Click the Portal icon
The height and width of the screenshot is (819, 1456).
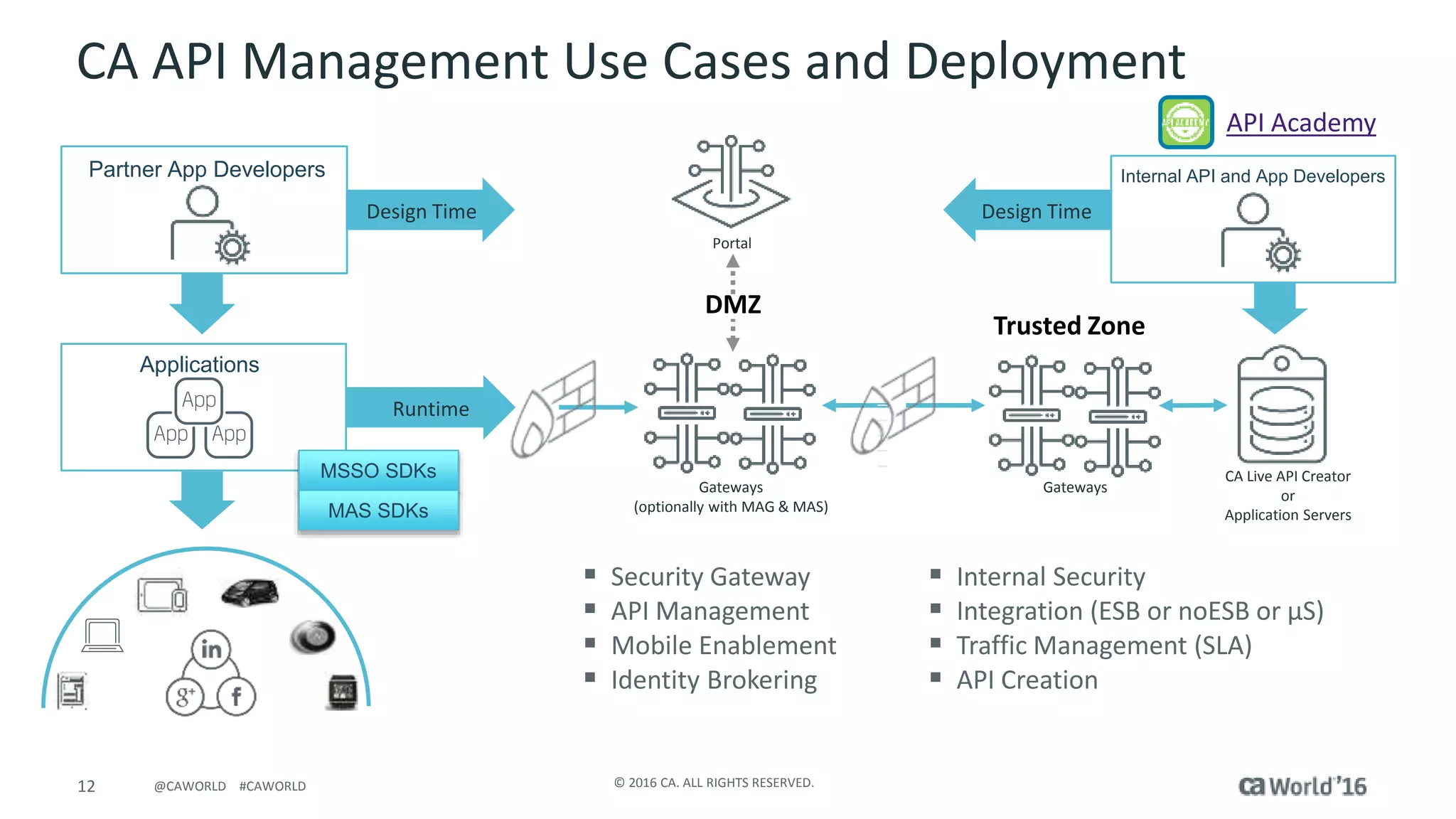pos(731,181)
